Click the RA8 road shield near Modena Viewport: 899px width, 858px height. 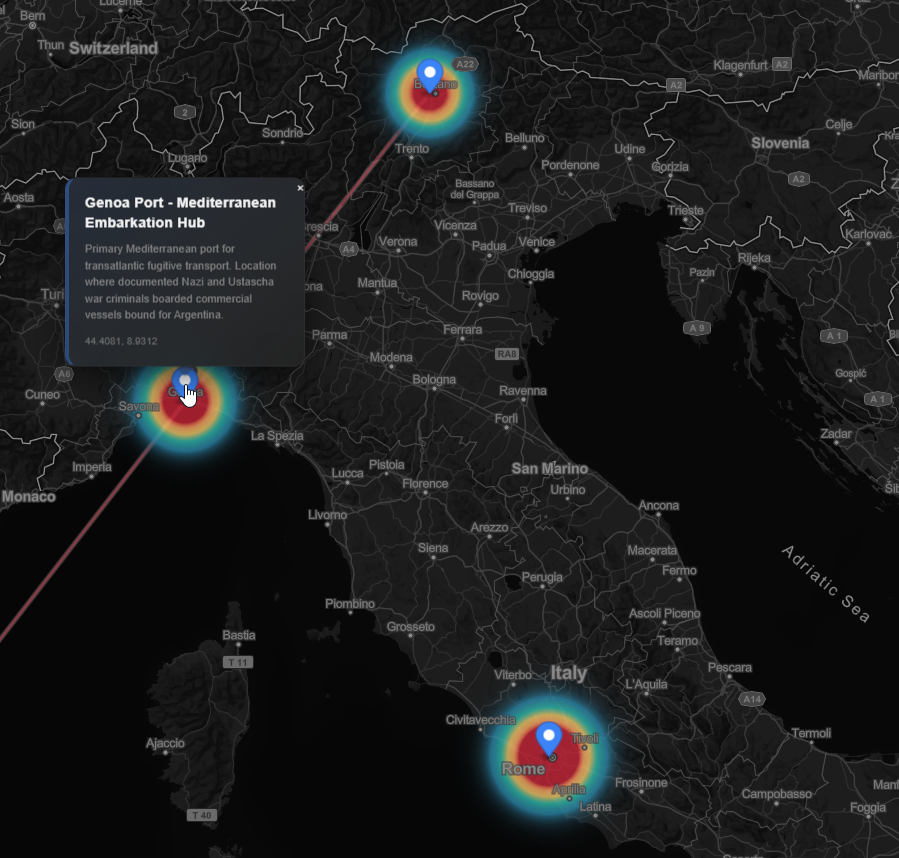pyautogui.click(x=506, y=352)
